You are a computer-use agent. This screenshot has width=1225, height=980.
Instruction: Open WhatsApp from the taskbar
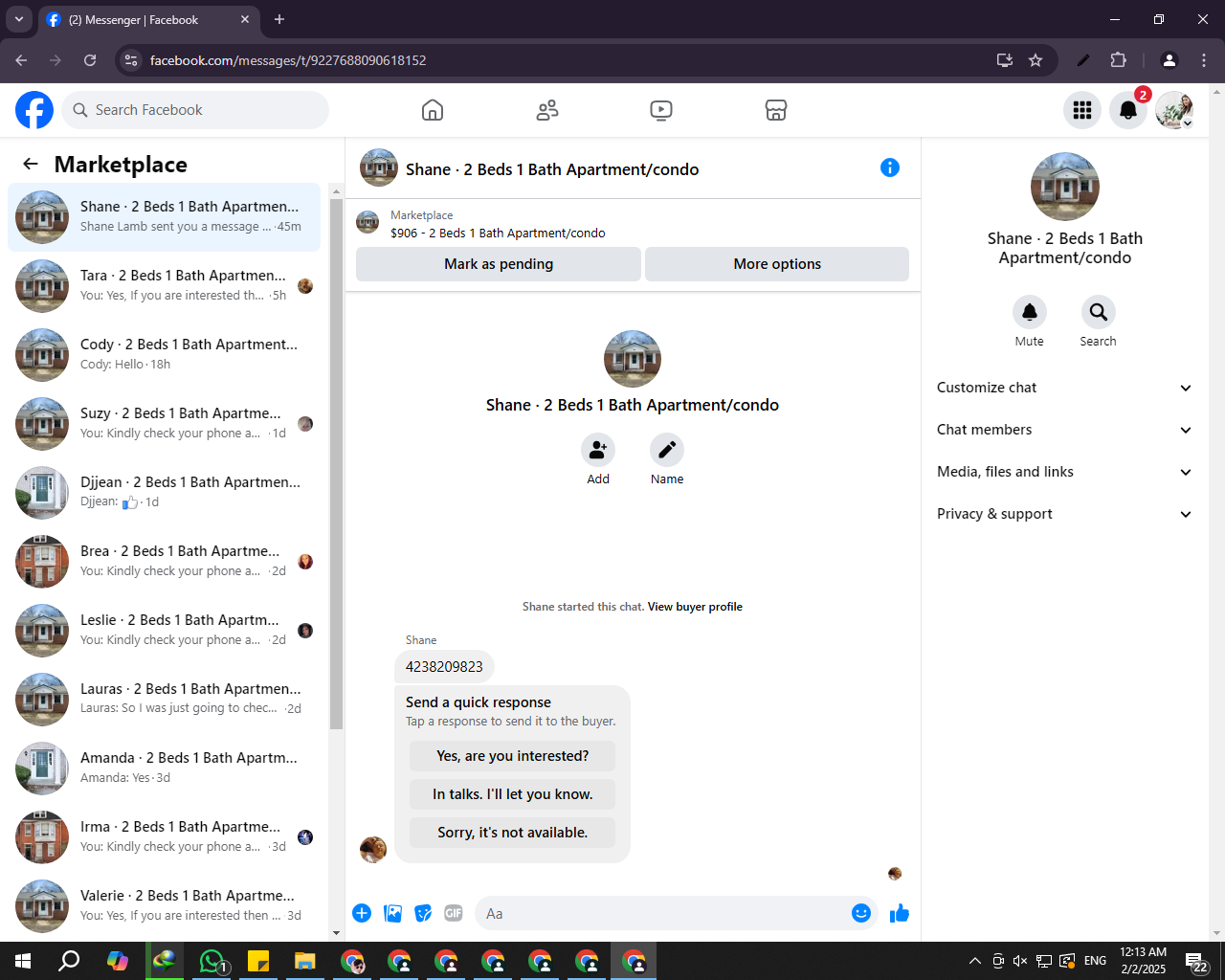212,961
